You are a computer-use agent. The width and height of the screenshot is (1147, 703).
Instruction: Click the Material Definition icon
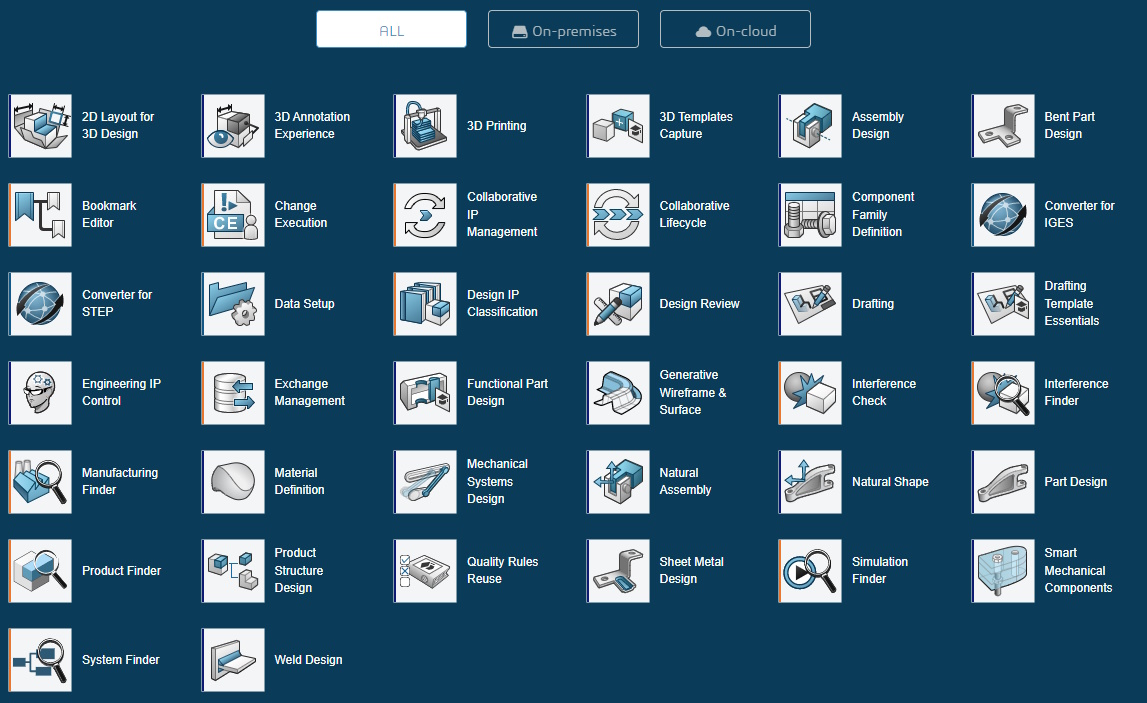click(x=234, y=482)
